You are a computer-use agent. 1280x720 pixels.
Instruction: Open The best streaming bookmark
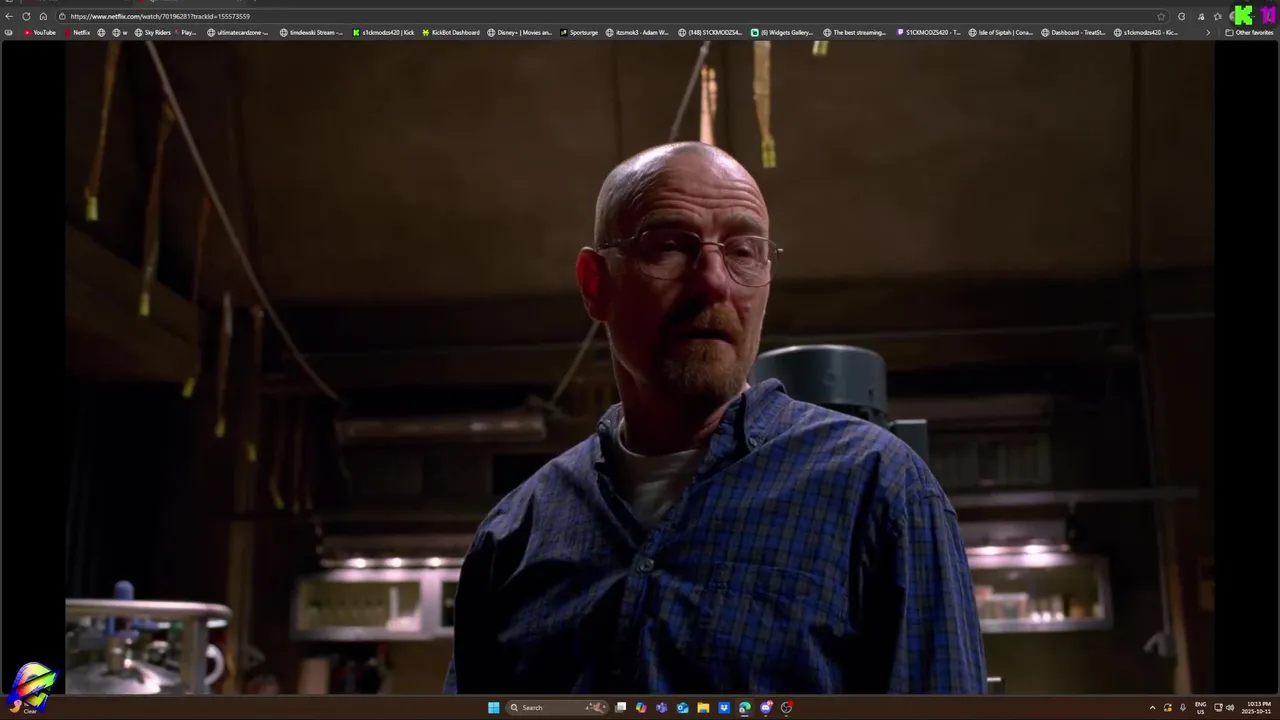(855, 33)
